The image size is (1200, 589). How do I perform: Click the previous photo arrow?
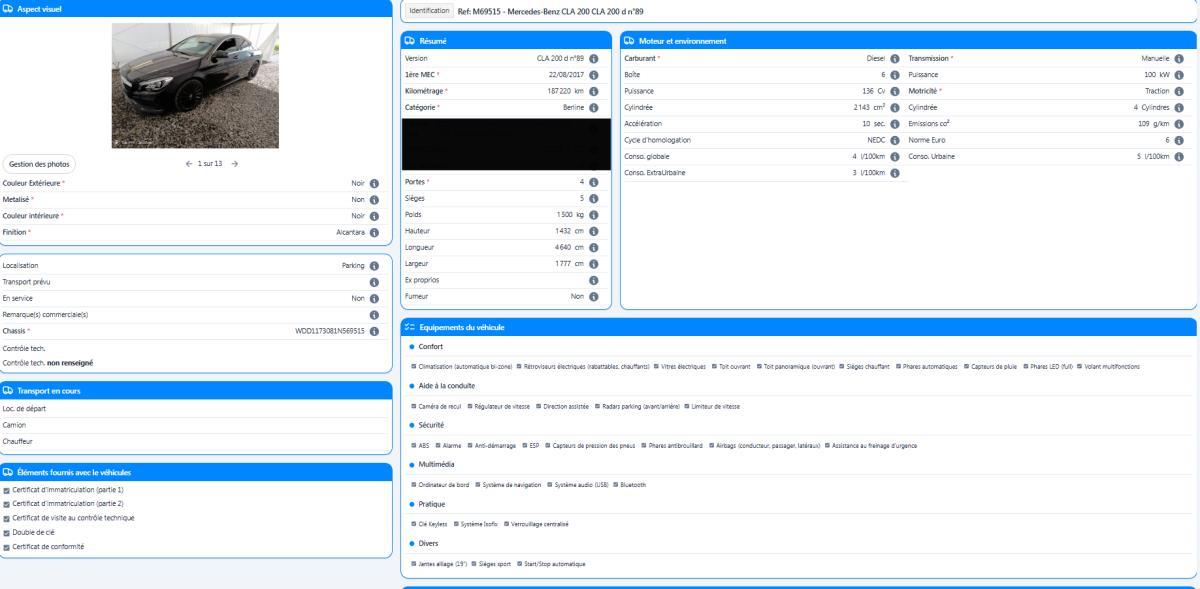pyautogui.click(x=188, y=164)
